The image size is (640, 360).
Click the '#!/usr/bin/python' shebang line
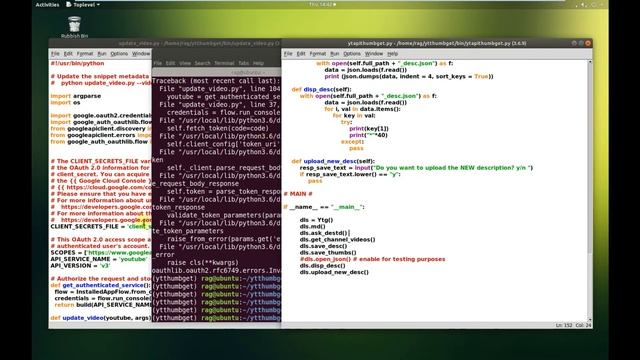pyautogui.click(x=77, y=63)
